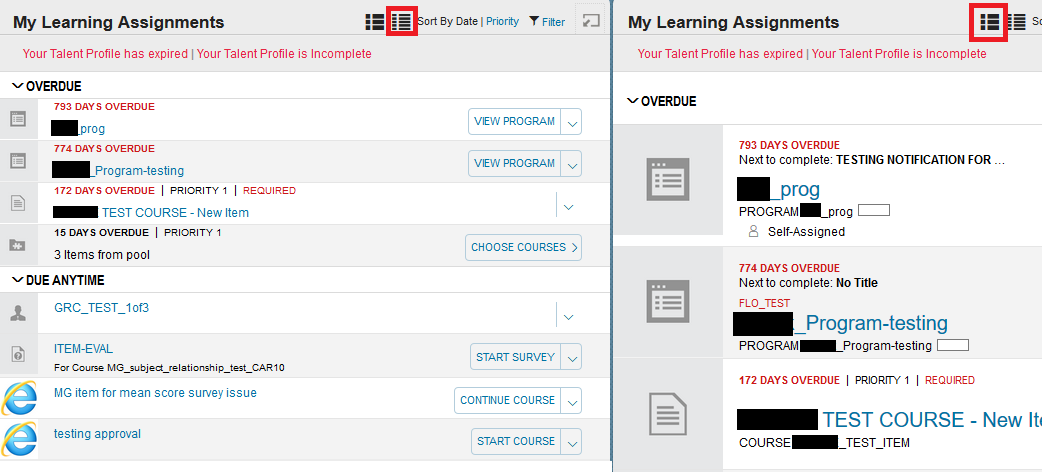1042x472 pixels.
Task: Open the large _prog title link in right panel
Action: point(795,190)
